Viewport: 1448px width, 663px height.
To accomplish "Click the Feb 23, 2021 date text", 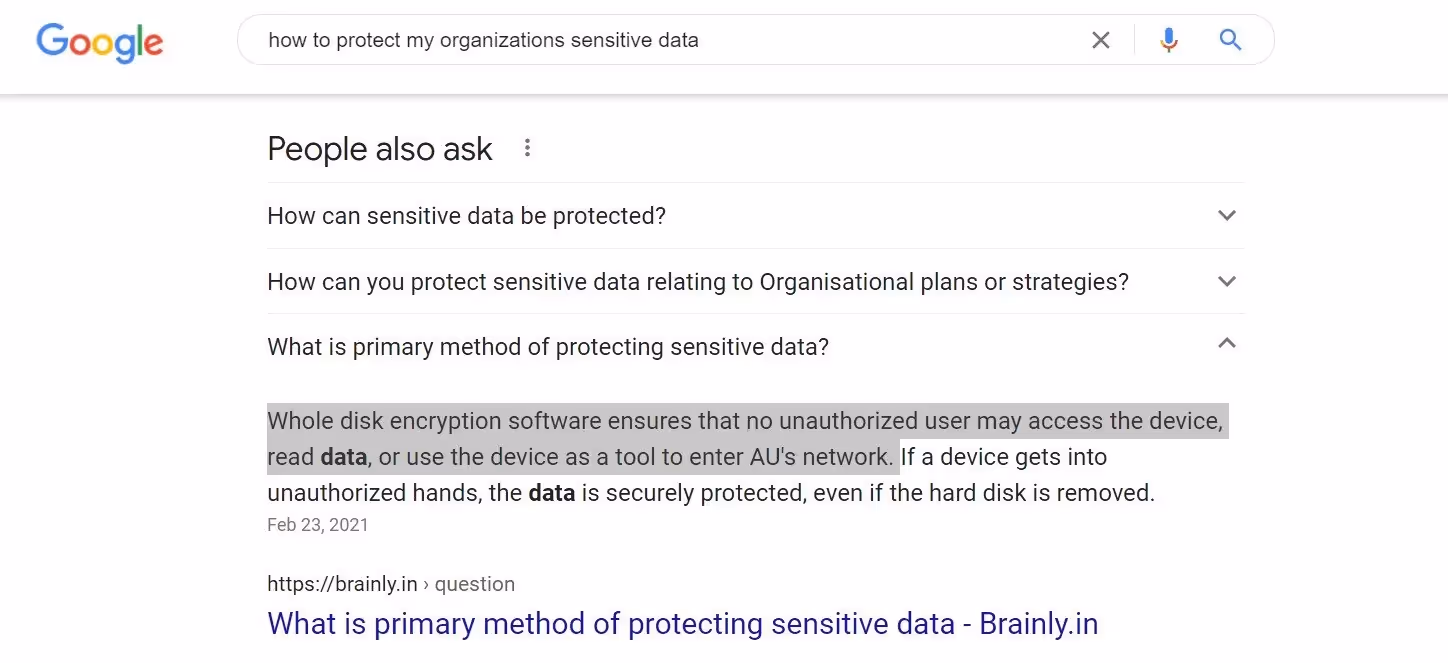I will pos(317,524).
